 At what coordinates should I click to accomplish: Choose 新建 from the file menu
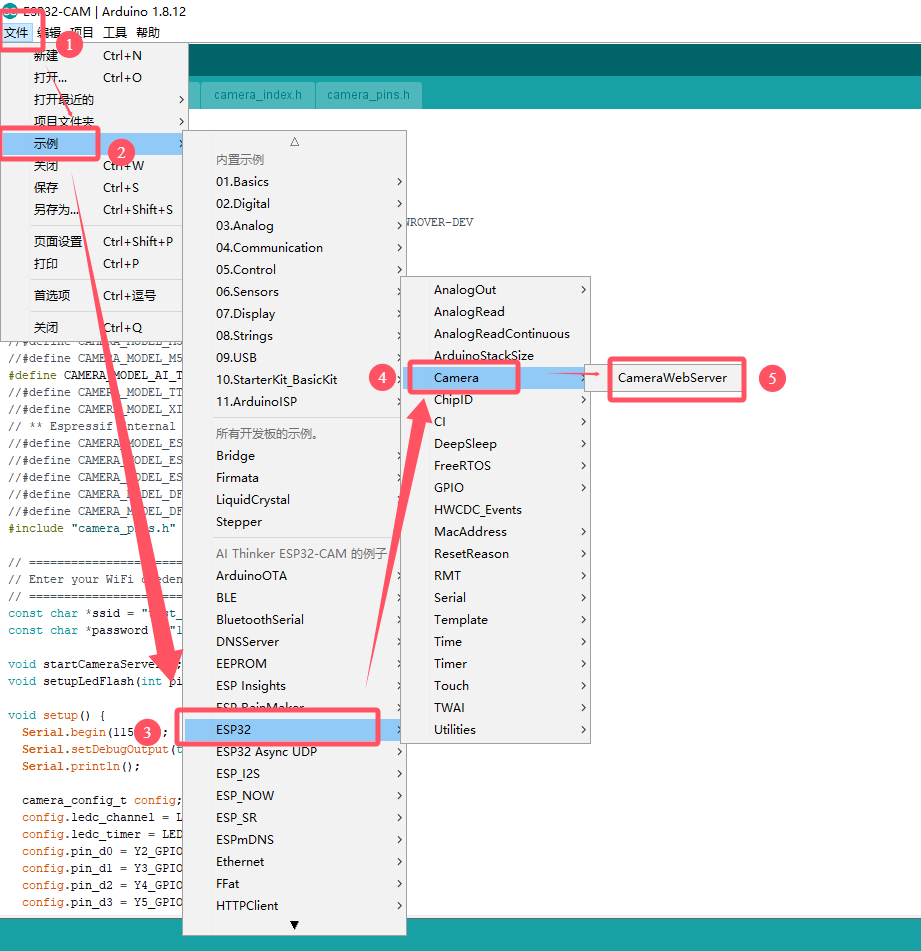(x=94, y=56)
